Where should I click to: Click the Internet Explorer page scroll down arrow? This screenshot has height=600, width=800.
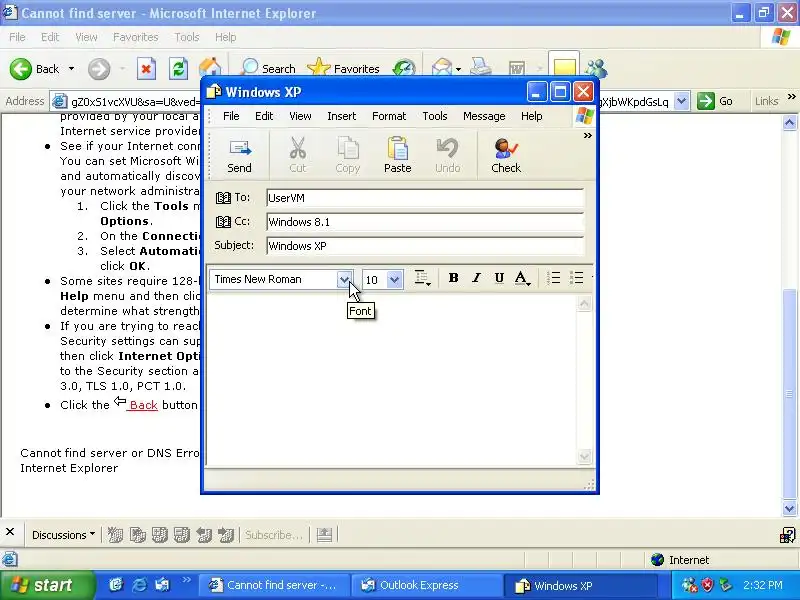tap(789, 509)
